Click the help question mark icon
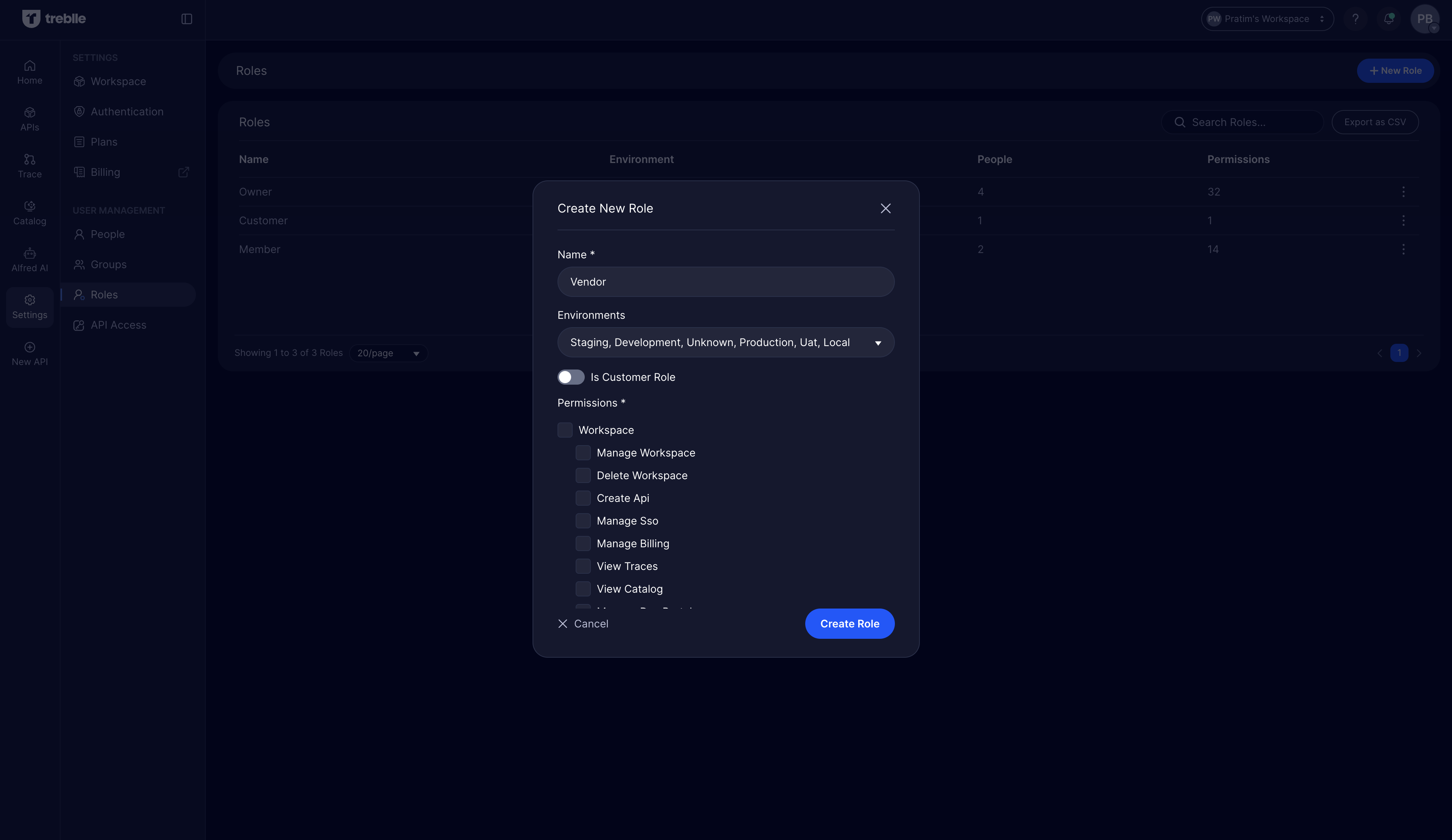1452x840 pixels. tap(1355, 19)
